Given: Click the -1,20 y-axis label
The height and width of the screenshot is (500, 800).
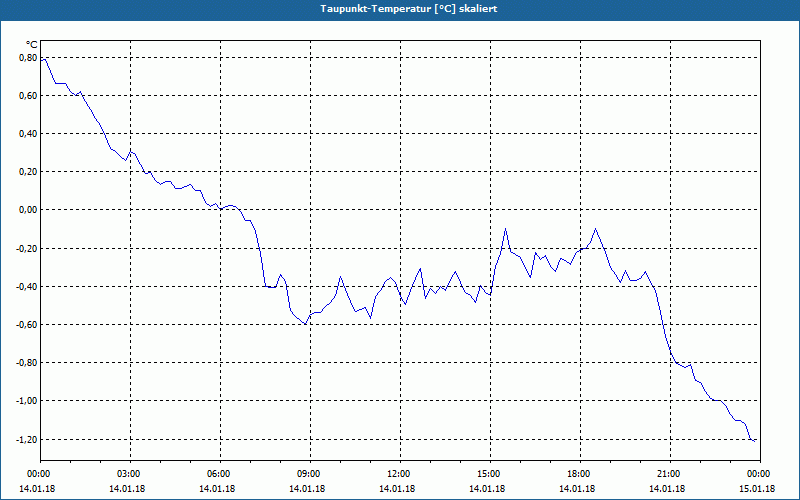Looking at the screenshot, I should (26, 439).
